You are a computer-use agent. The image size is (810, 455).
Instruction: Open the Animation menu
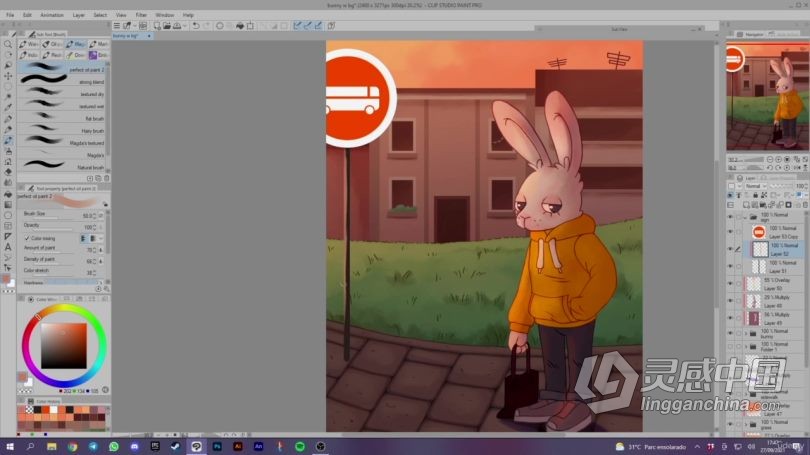click(x=52, y=15)
